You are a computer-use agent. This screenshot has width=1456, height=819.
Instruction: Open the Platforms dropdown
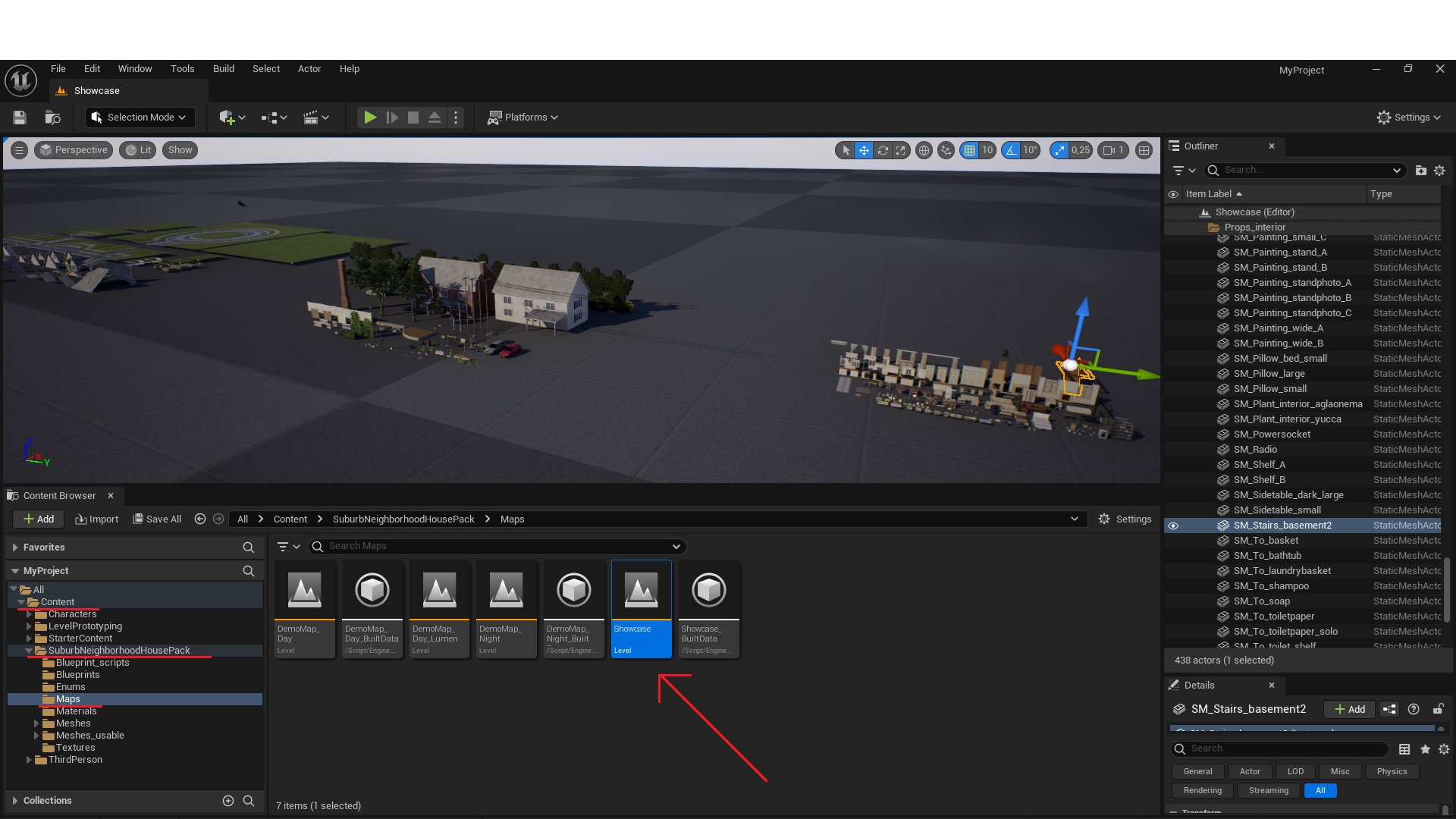(522, 118)
